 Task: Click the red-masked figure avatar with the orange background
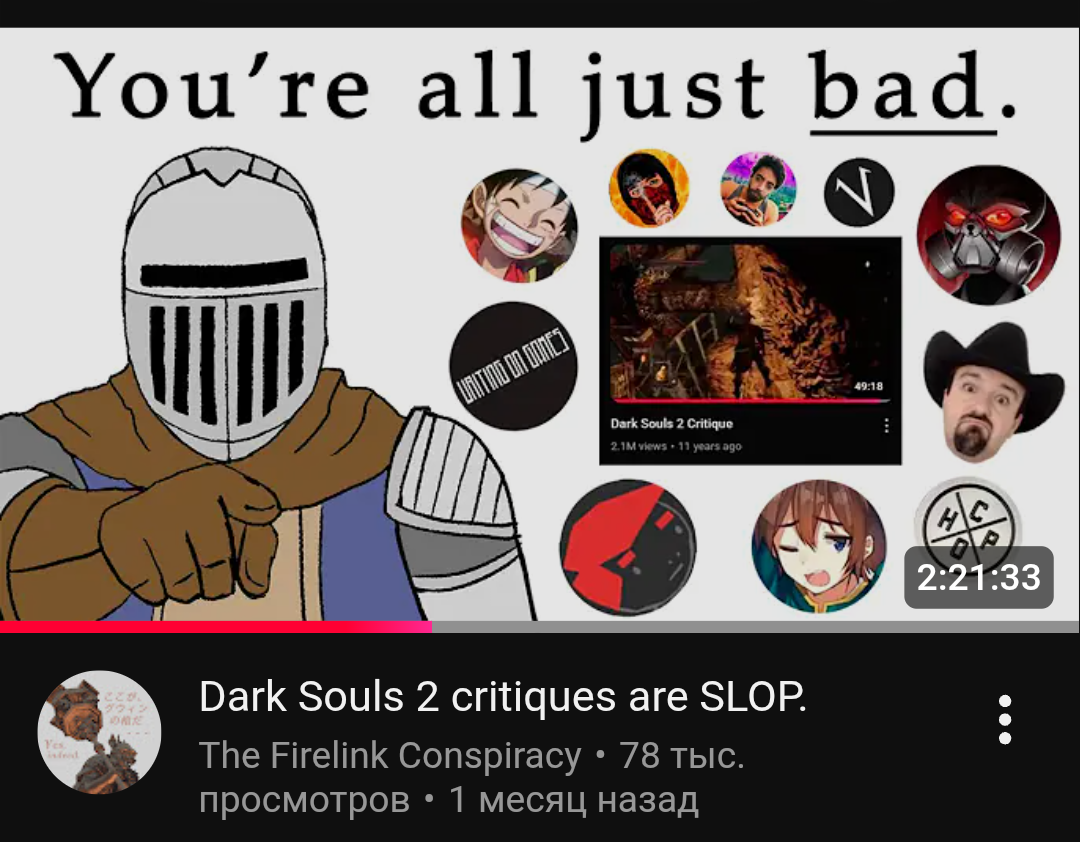(x=648, y=187)
